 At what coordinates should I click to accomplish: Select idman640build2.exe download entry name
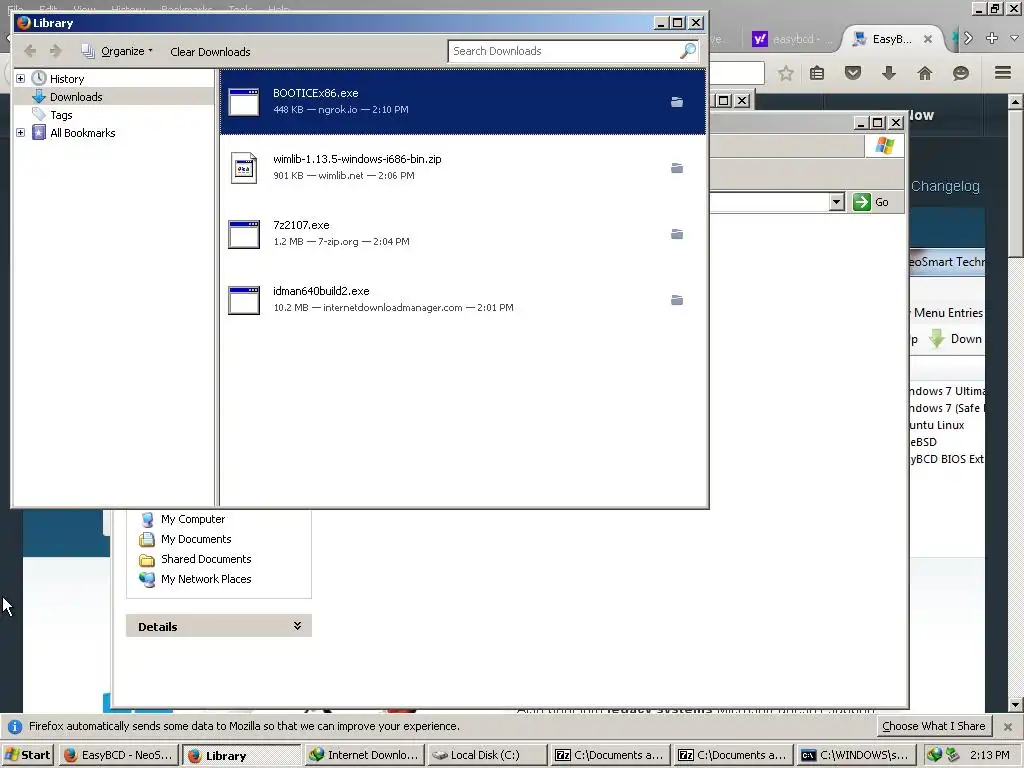pyautogui.click(x=321, y=291)
